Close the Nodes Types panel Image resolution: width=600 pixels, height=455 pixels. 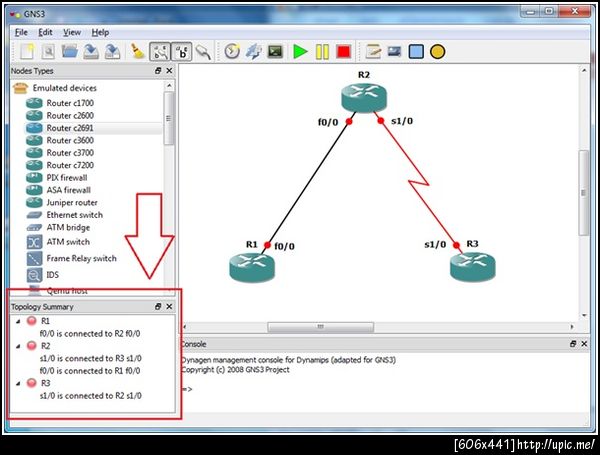[169, 71]
